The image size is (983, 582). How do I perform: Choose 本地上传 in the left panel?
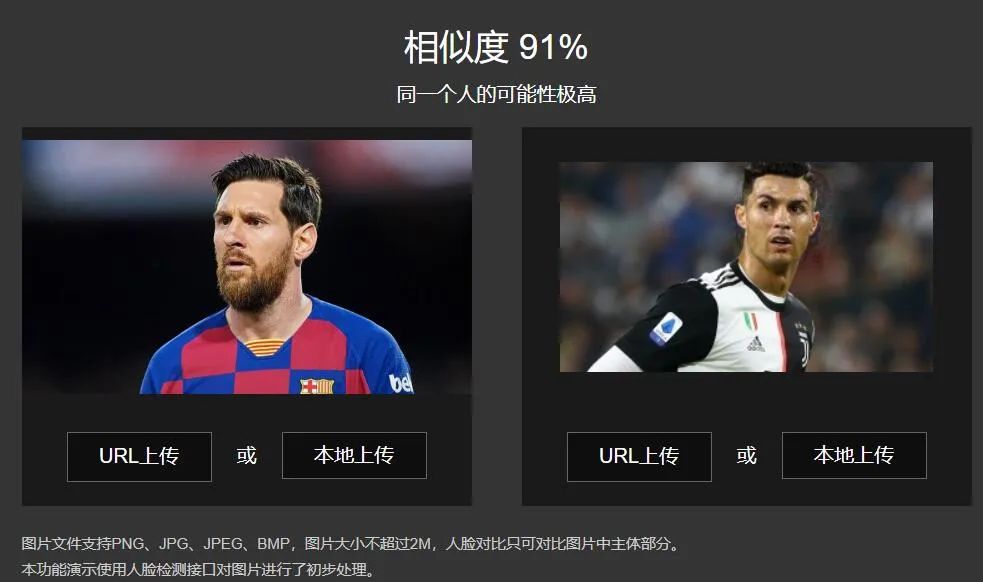[354, 455]
